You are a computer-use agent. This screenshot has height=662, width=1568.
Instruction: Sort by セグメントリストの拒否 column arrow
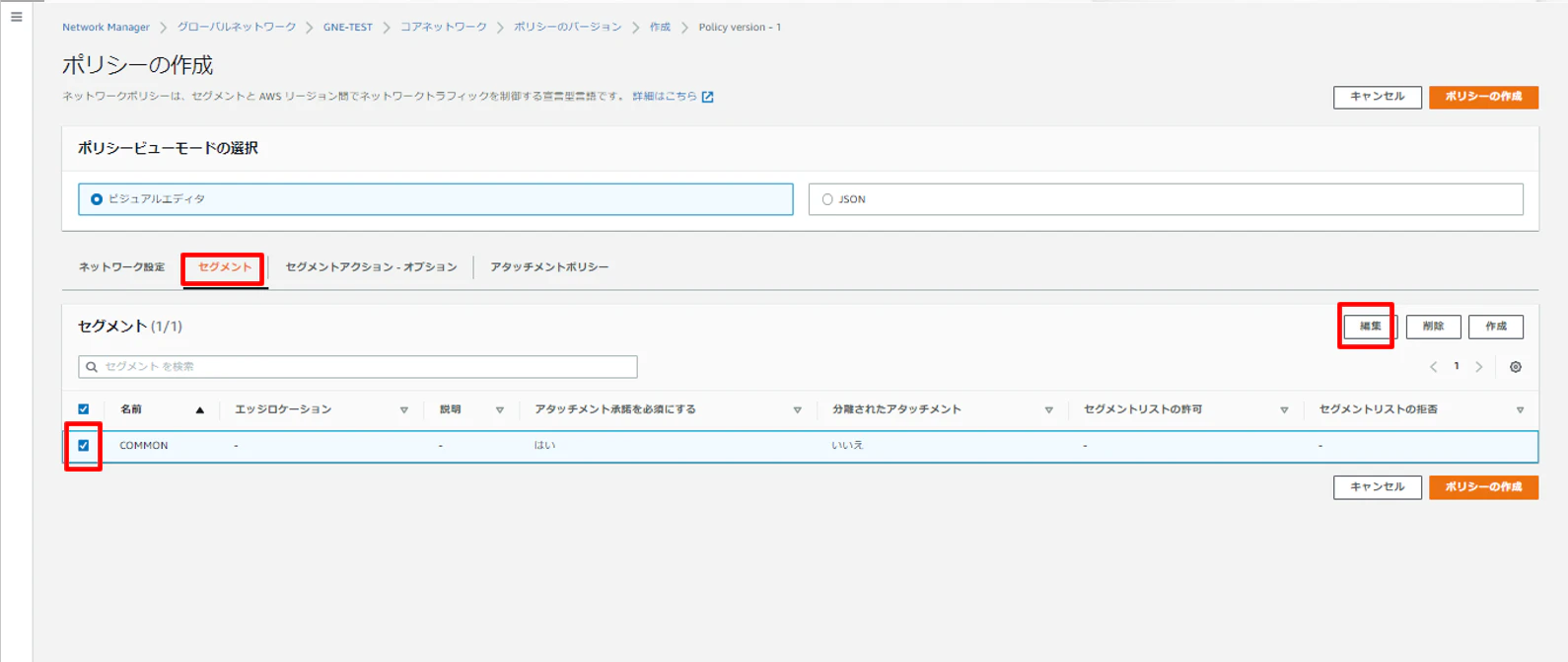click(1521, 410)
